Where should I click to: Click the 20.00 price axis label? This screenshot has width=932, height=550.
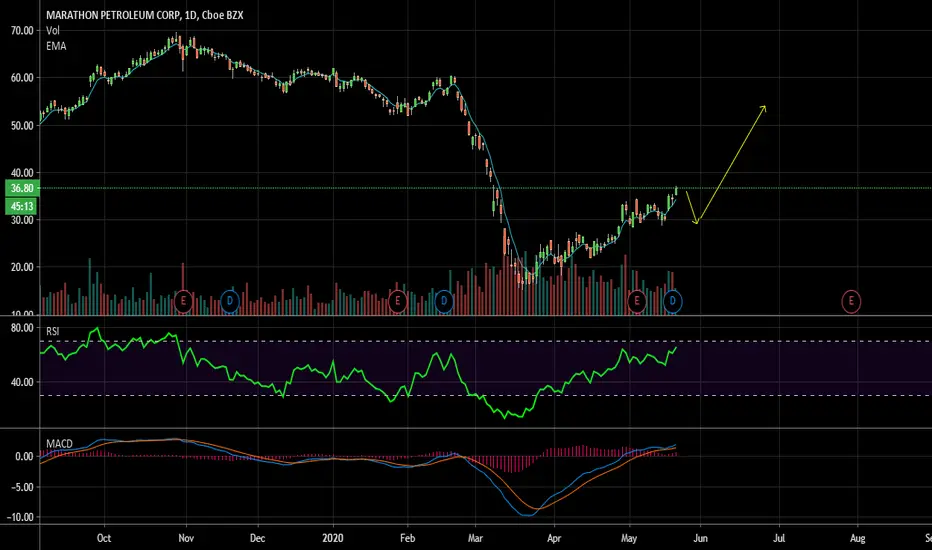(22, 268)
